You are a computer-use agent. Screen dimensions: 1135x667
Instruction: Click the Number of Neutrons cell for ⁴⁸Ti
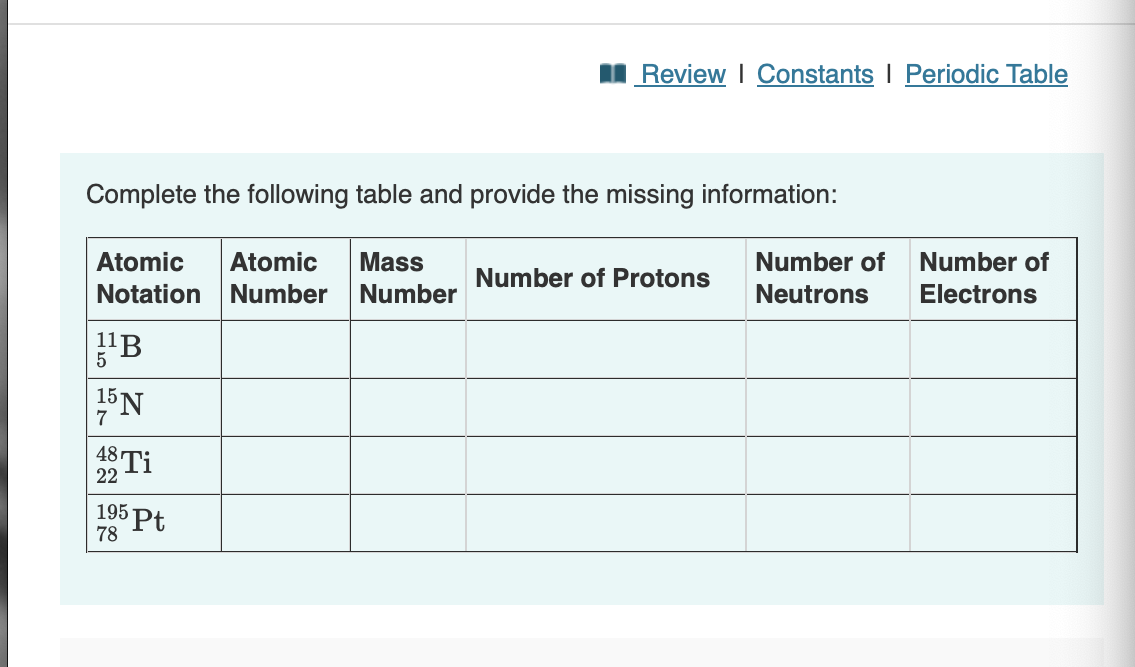pos(827,465)
